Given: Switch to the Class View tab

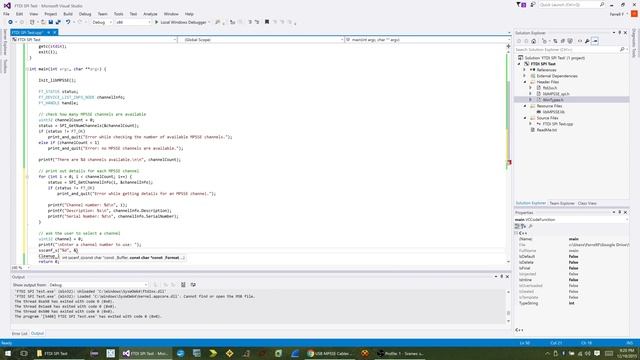Looking at the screenshot, I should coord(587,203).
